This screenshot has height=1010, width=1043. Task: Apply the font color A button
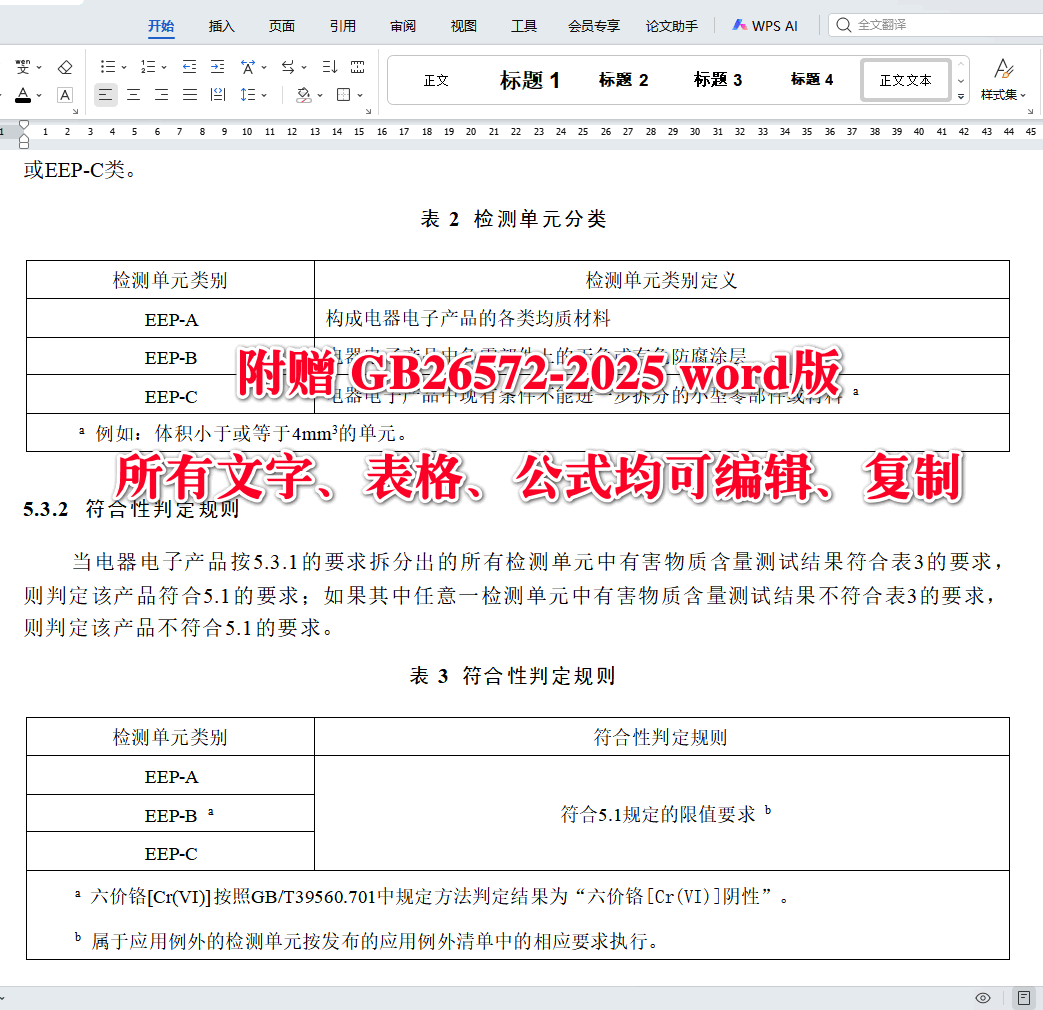23,94
